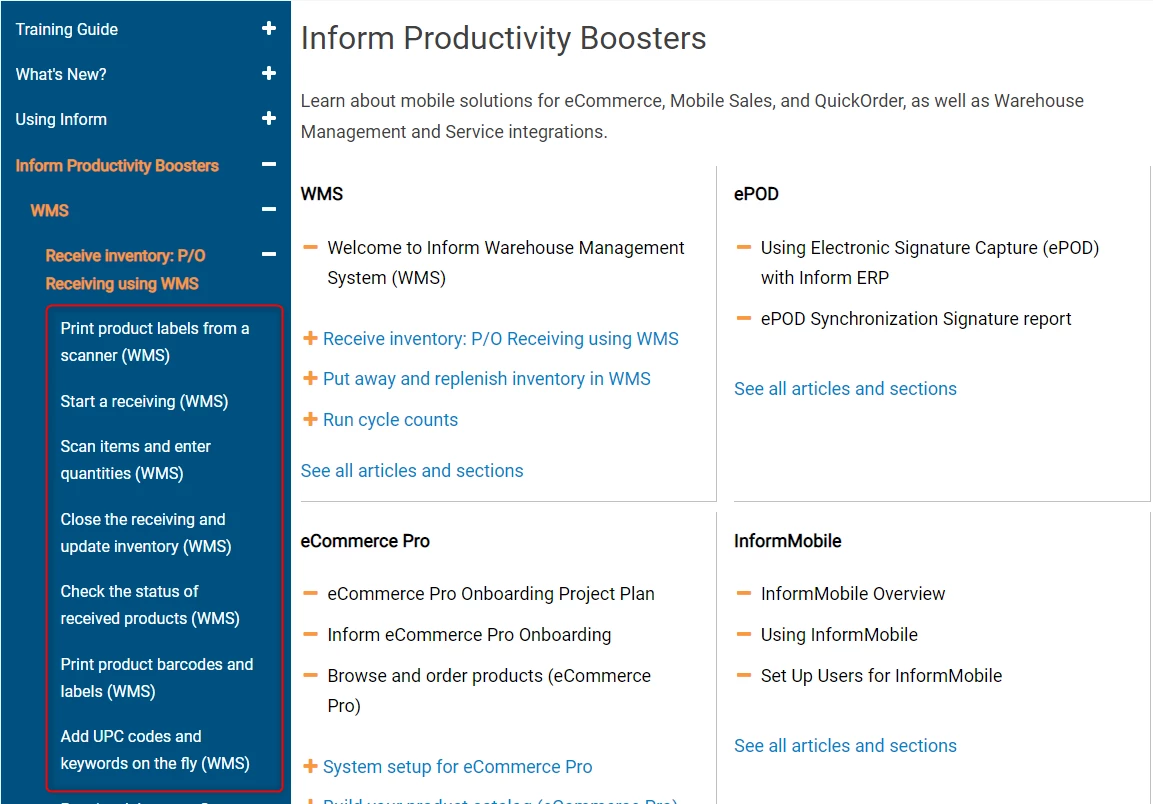Open Print product barcodes and labels
1153x804 pixels.
[157, 677]
